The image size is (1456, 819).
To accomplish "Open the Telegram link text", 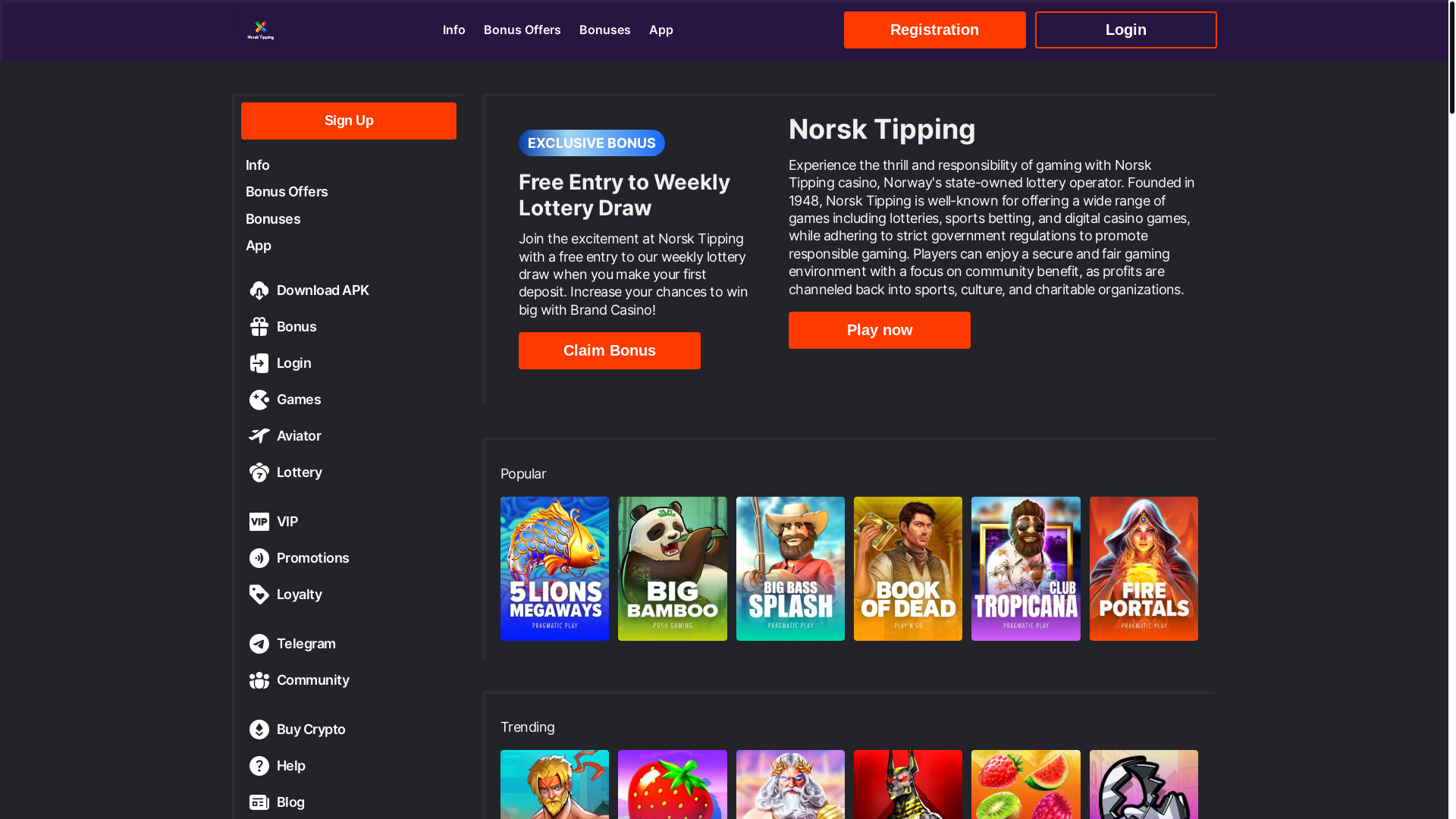I will pyautogui.click(x=306, y=644).
